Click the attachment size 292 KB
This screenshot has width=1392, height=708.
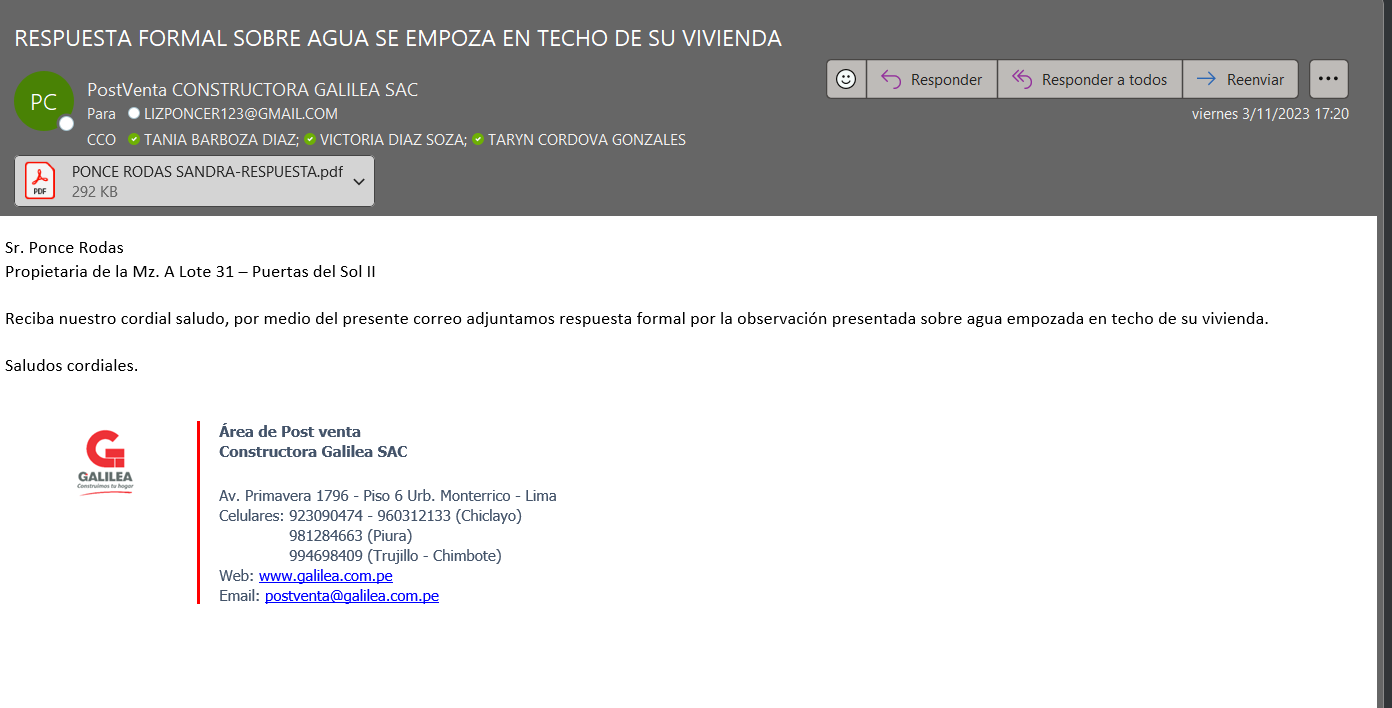pos(95,192)
